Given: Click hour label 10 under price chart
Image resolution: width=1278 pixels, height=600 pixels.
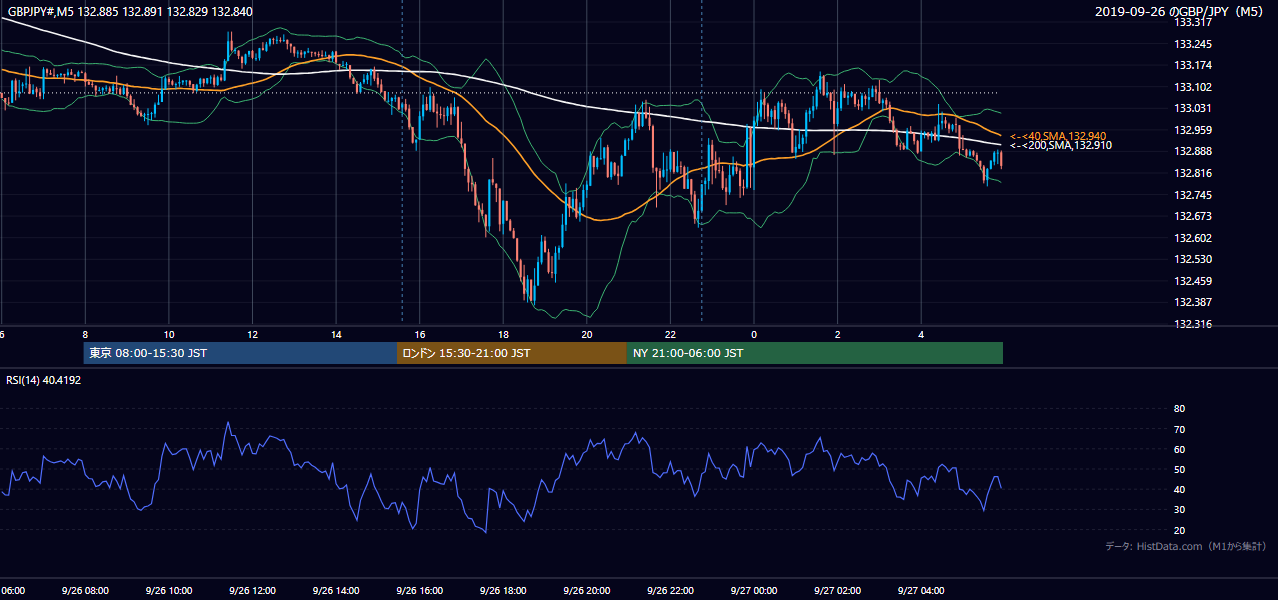Looking at the screenshot, I should [x=169, y=335].
